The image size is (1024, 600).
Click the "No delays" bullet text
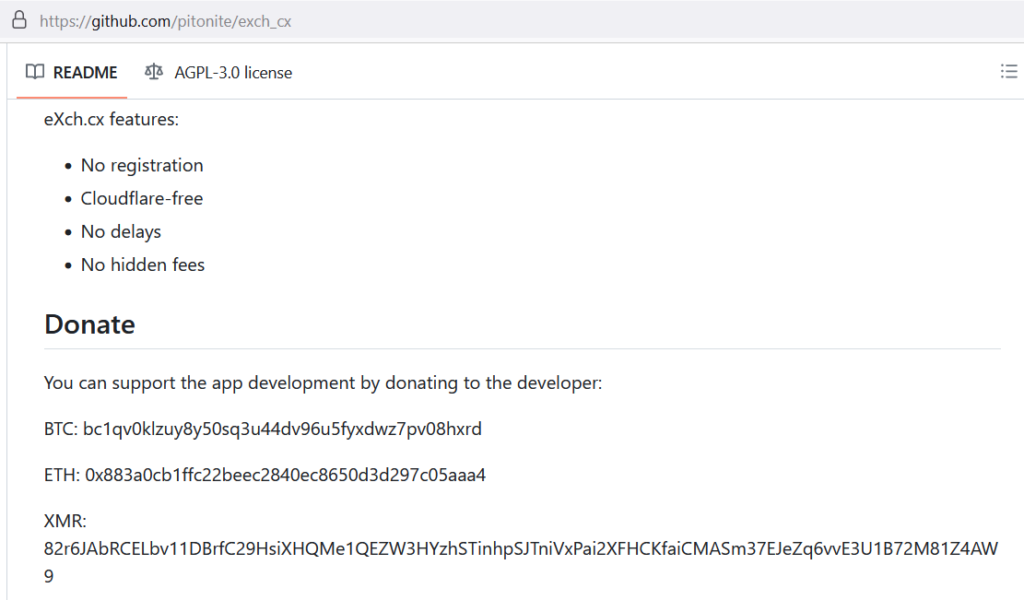(121, 231)
